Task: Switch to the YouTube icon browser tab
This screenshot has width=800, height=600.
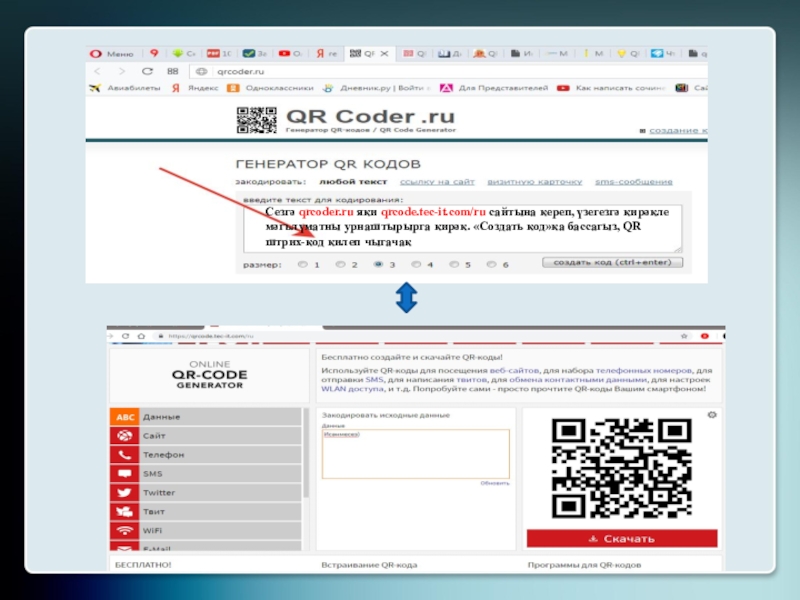Action: pyautogui.click(x=290, y=53)
